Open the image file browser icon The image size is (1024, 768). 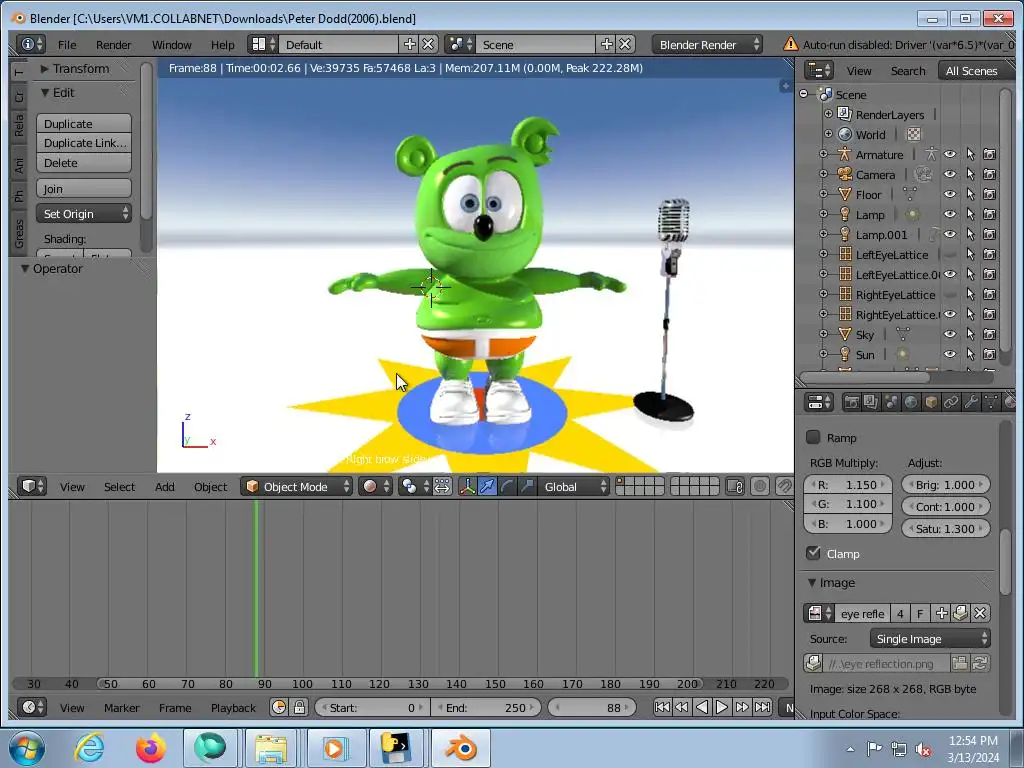click(959, 664)
